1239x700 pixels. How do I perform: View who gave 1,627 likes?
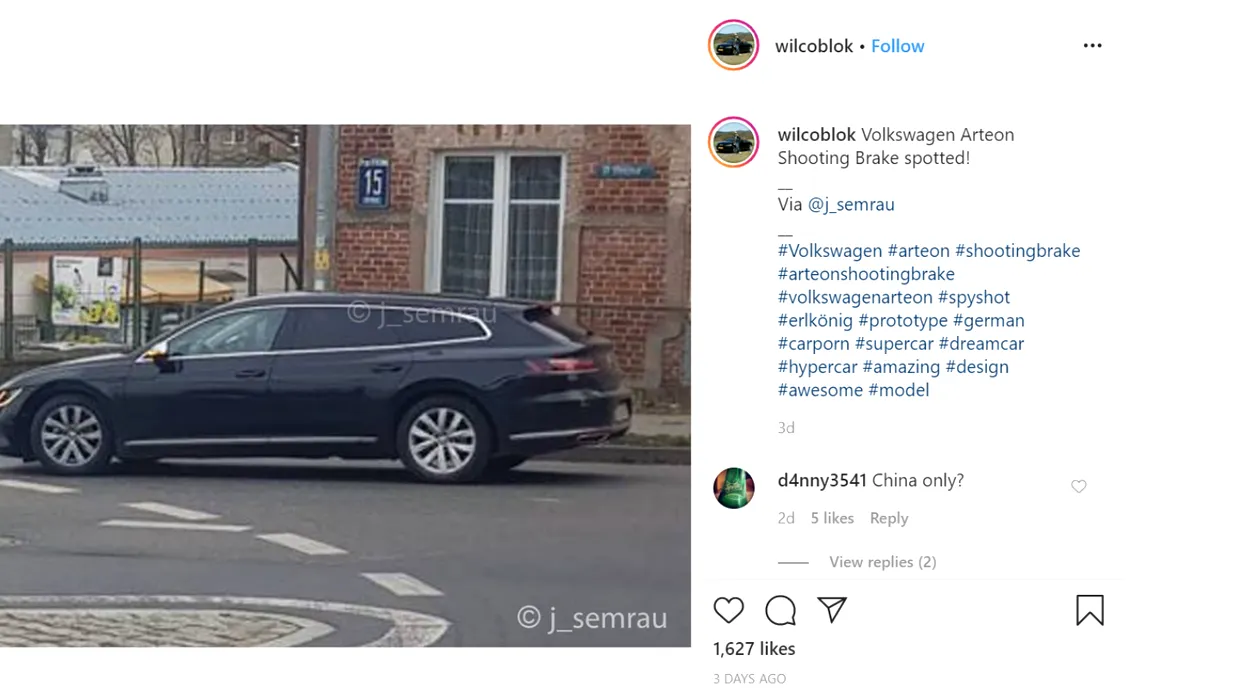click(x=754, y=649)
